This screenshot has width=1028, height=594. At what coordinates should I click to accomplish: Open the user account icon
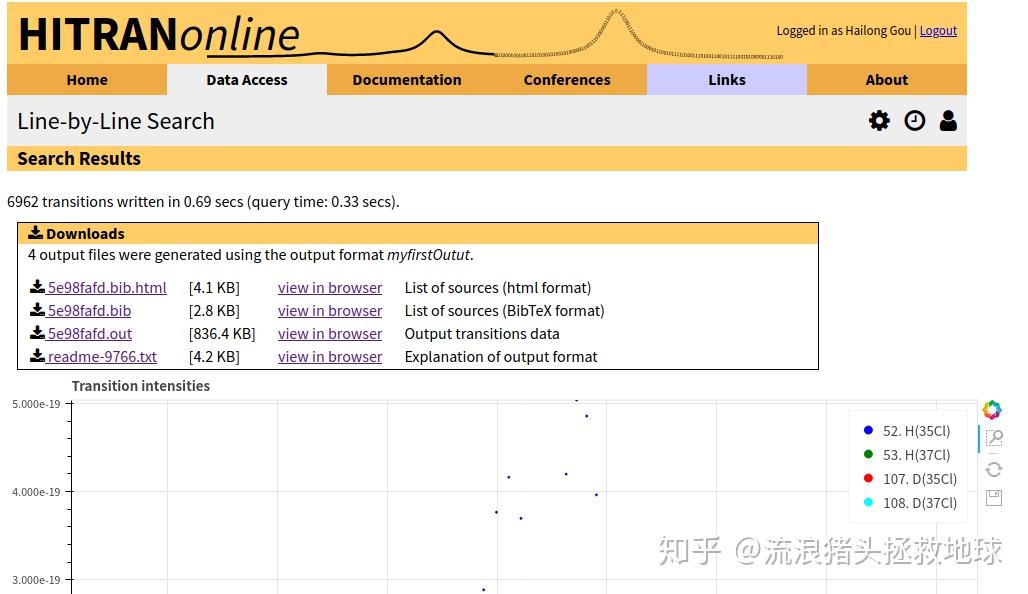(x=947, y=120)
